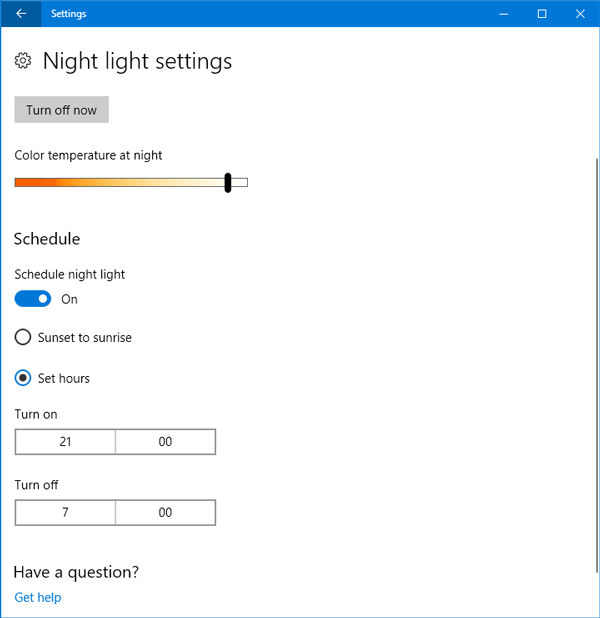Click the Settings title bar text
Viewport: 600px width, 618px height.
(x=69, y=14)
